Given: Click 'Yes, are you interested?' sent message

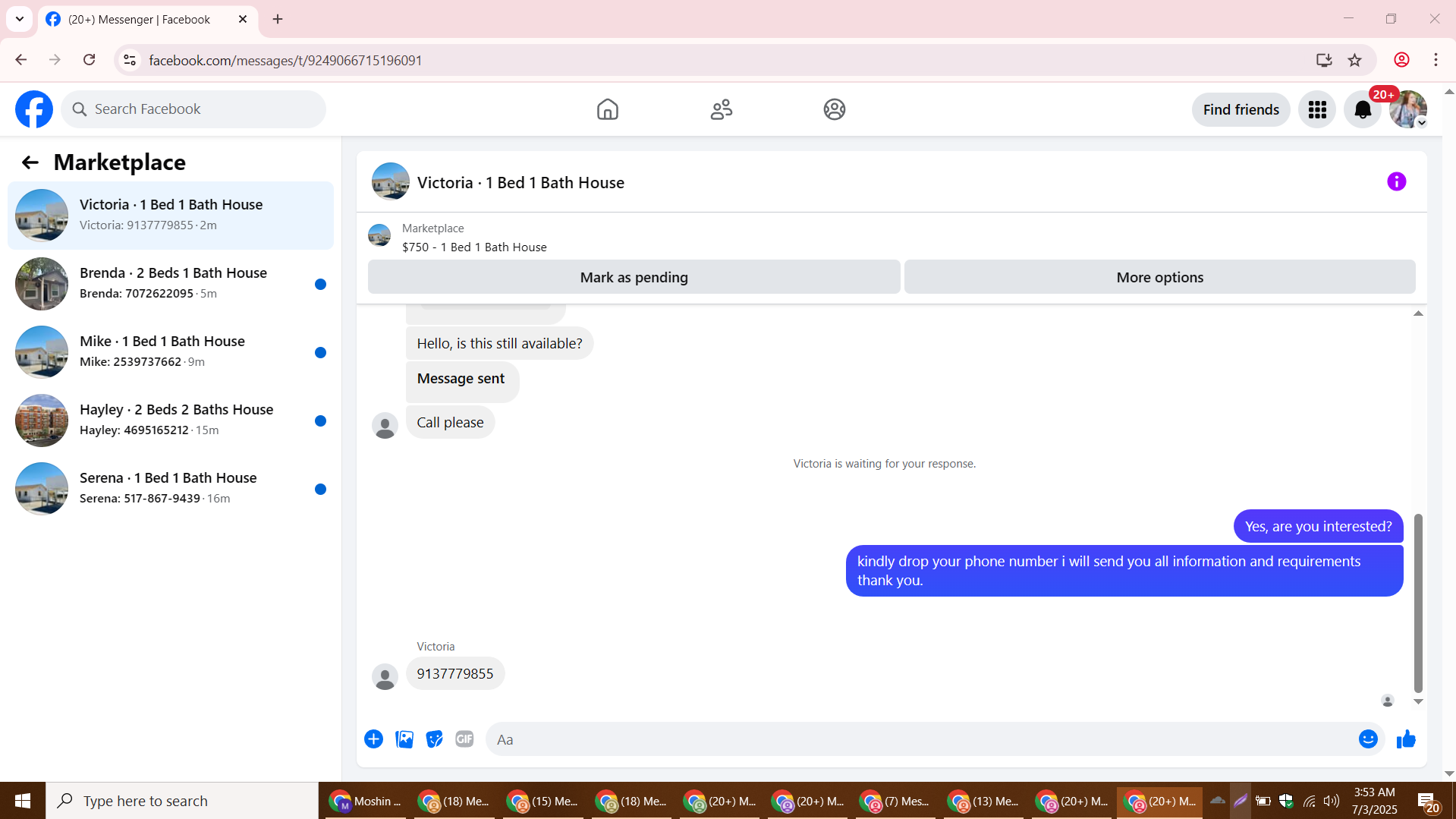Looking at the screenshot, I should pos(1318,526).
